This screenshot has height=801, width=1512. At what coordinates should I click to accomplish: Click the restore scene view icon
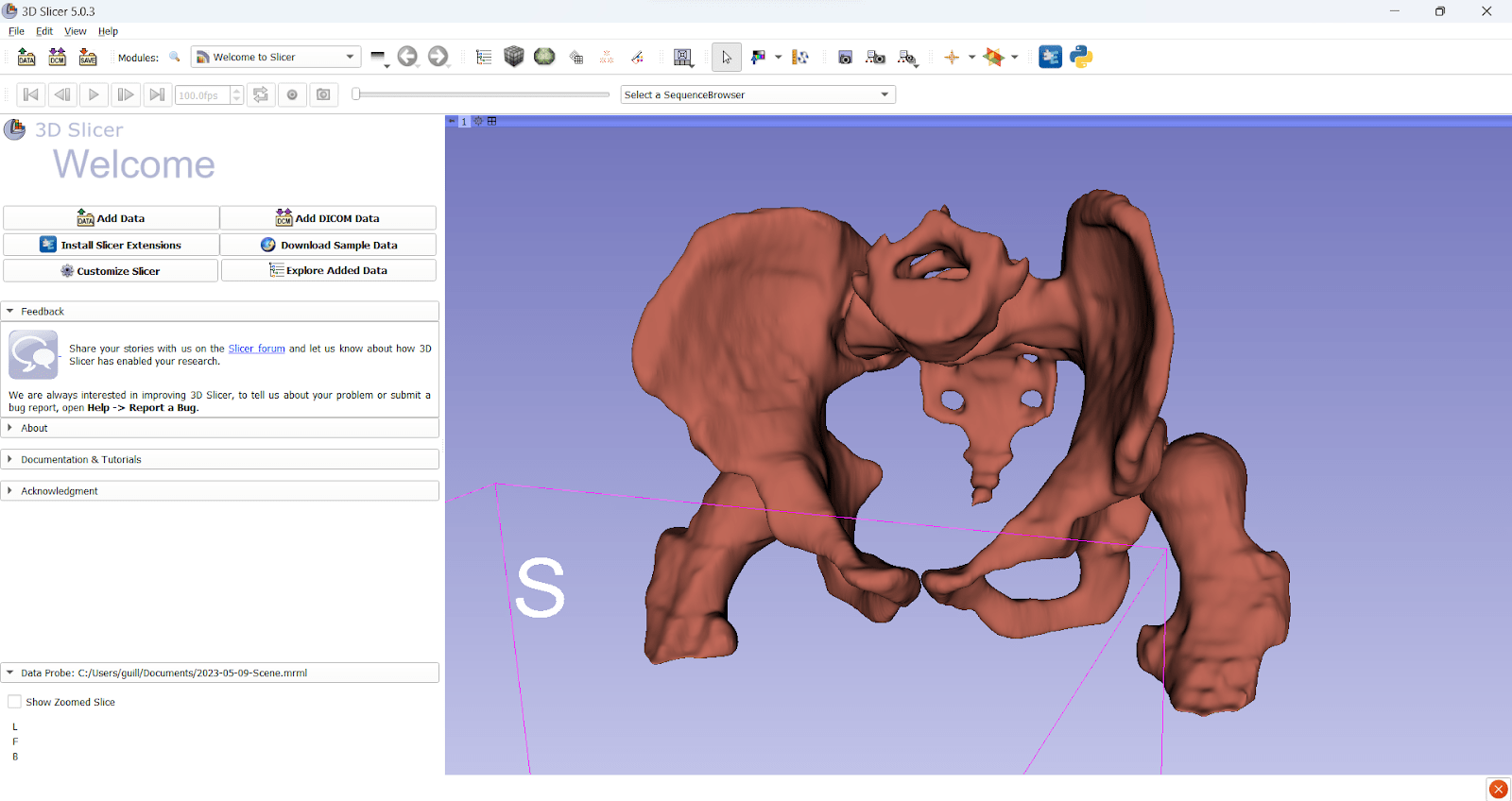[x=907, y=58]
